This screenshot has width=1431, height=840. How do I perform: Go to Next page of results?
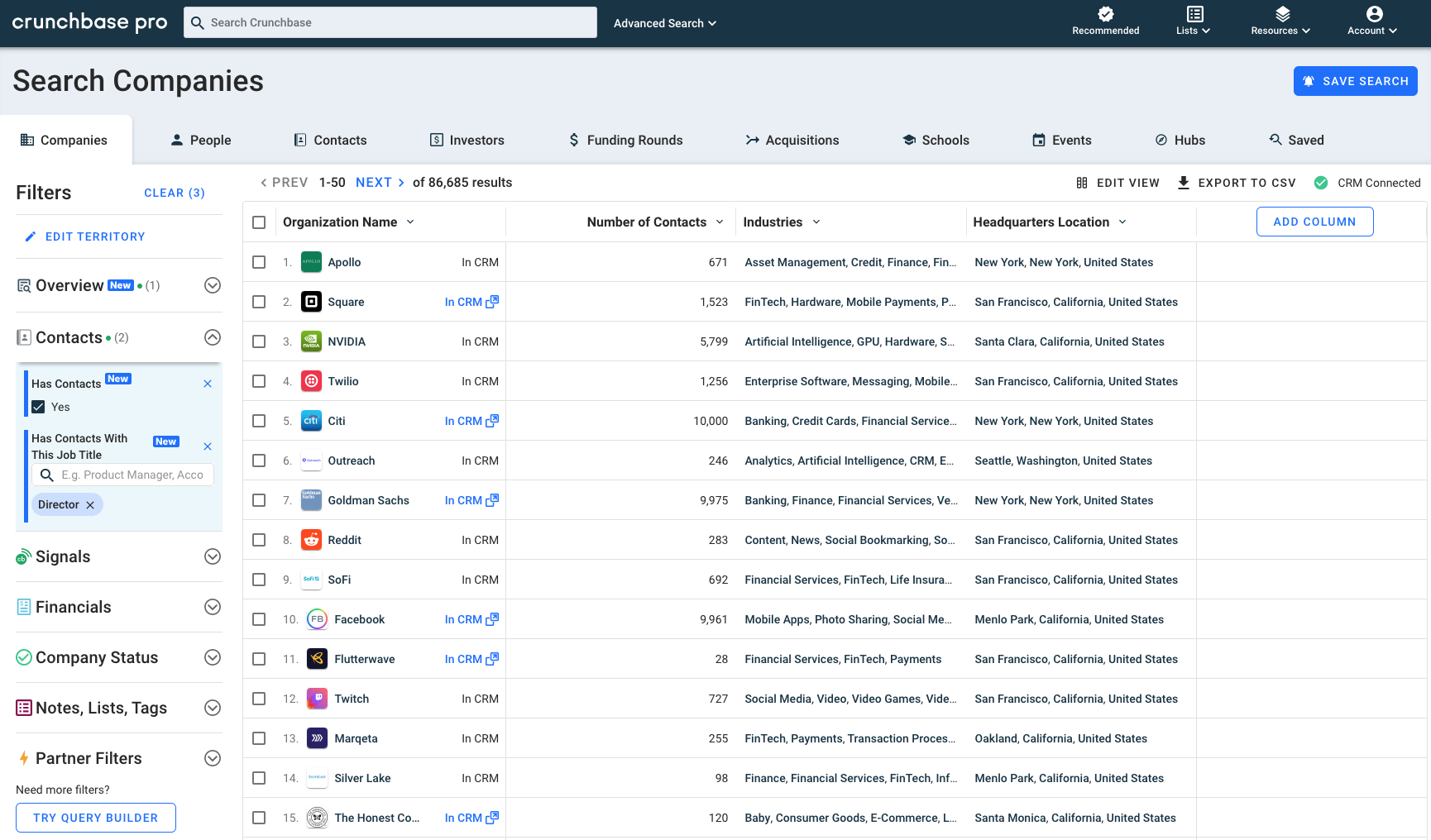tap(380, 183)
